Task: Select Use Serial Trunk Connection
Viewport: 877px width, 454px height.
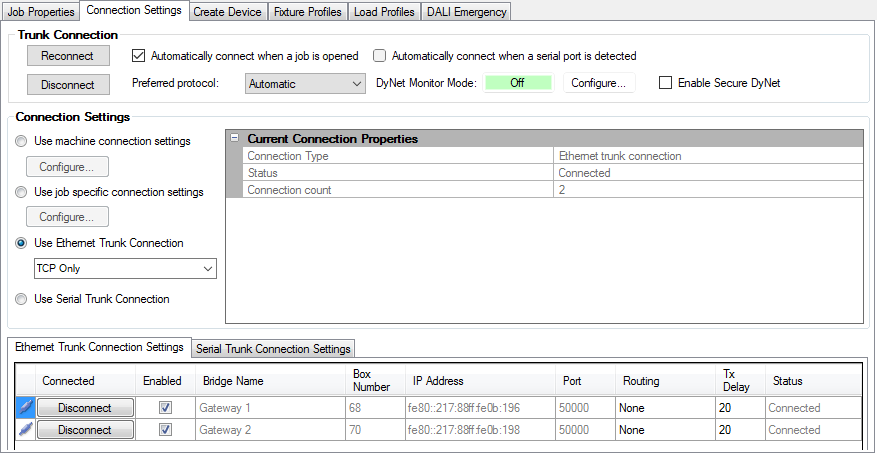Action: click(x=21, y=299)
